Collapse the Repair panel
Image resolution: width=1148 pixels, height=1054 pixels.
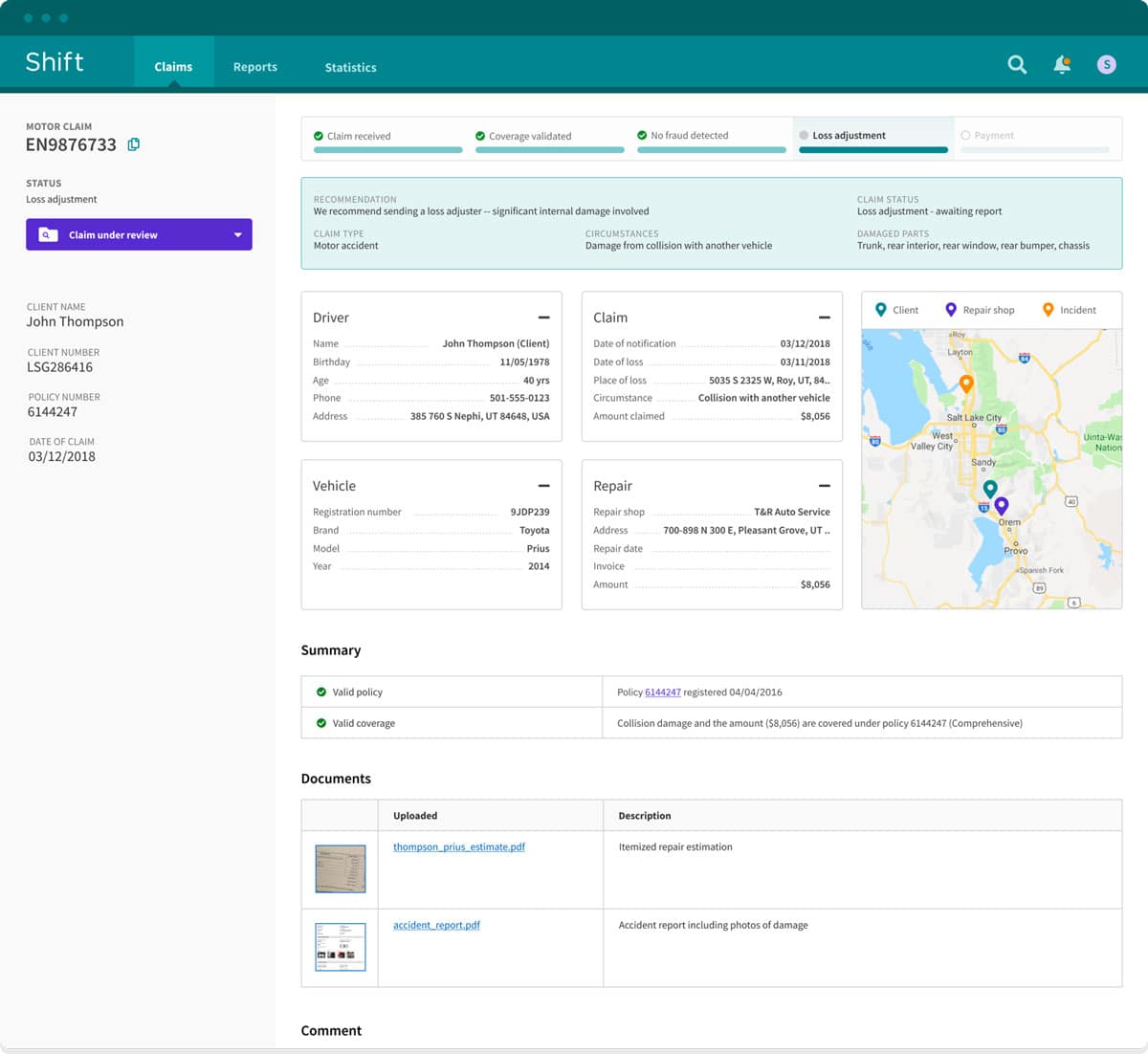click(824, 486)
